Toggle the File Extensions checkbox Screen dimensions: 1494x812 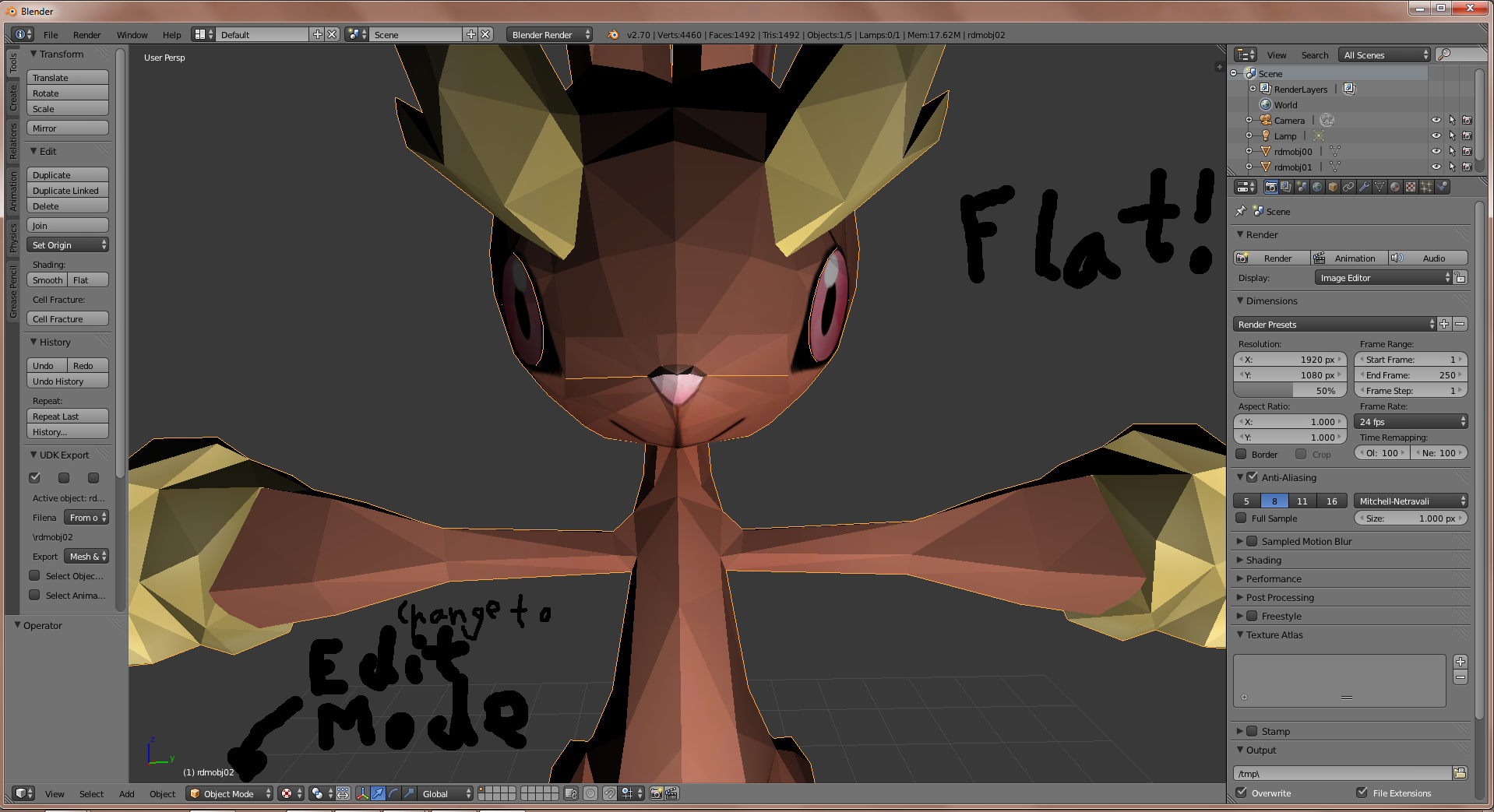1362,793
